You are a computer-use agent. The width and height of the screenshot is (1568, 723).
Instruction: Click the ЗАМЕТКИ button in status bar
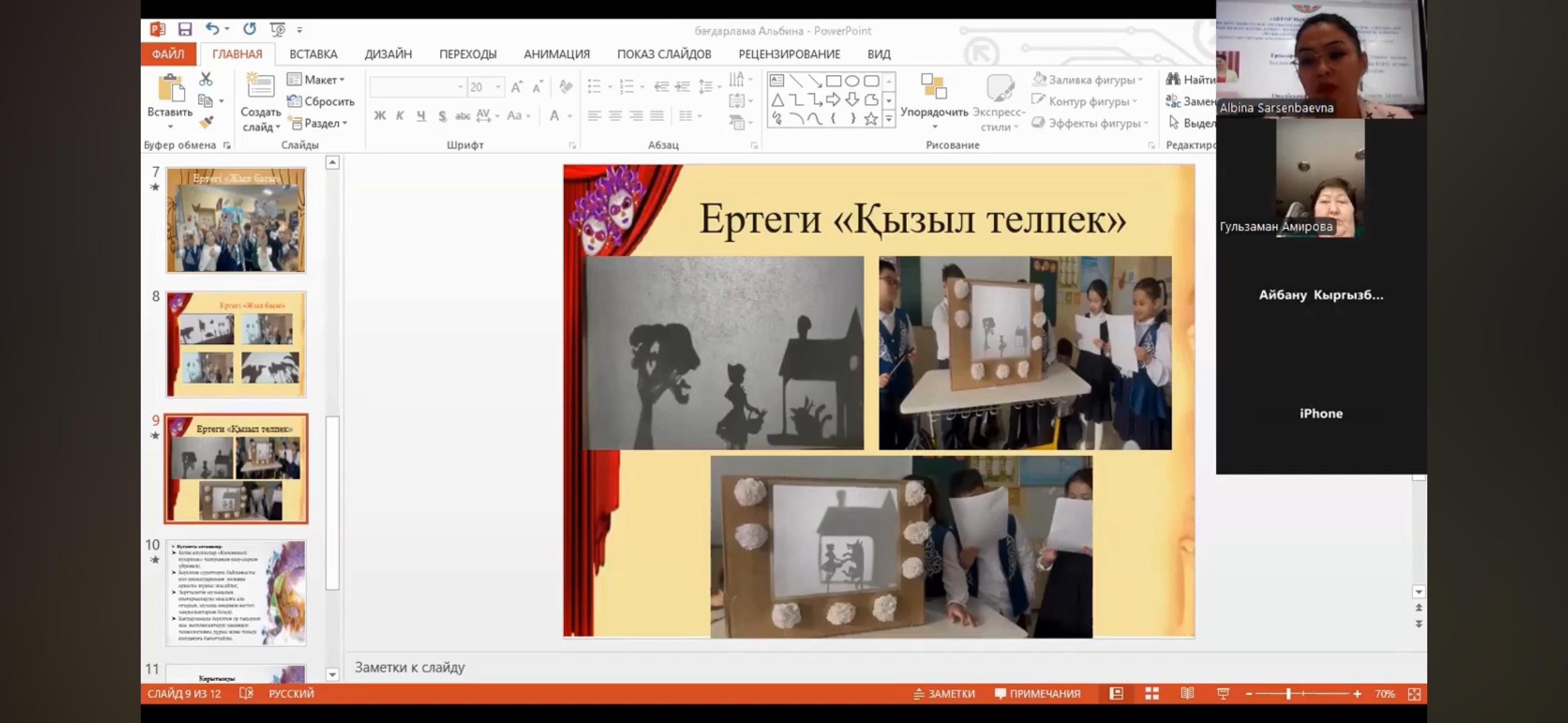[944, 694]
